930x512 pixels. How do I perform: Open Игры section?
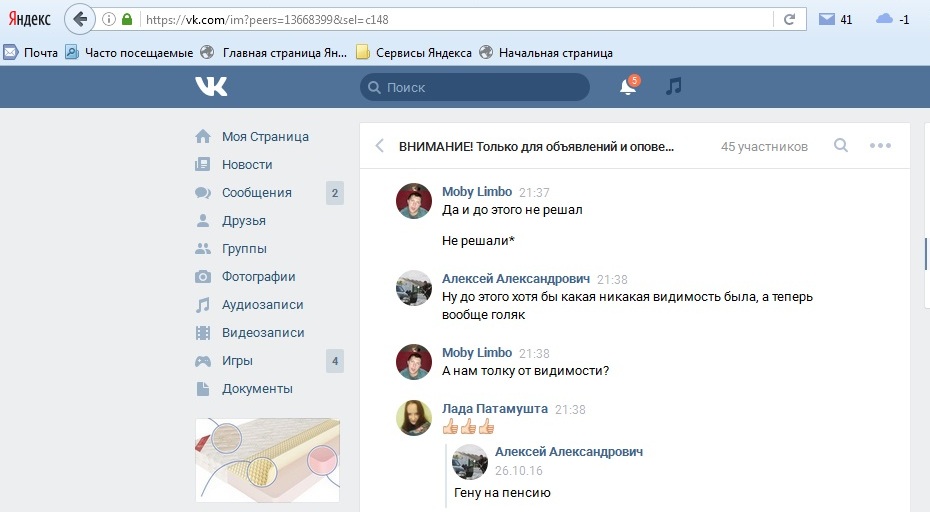pos(237,361)
